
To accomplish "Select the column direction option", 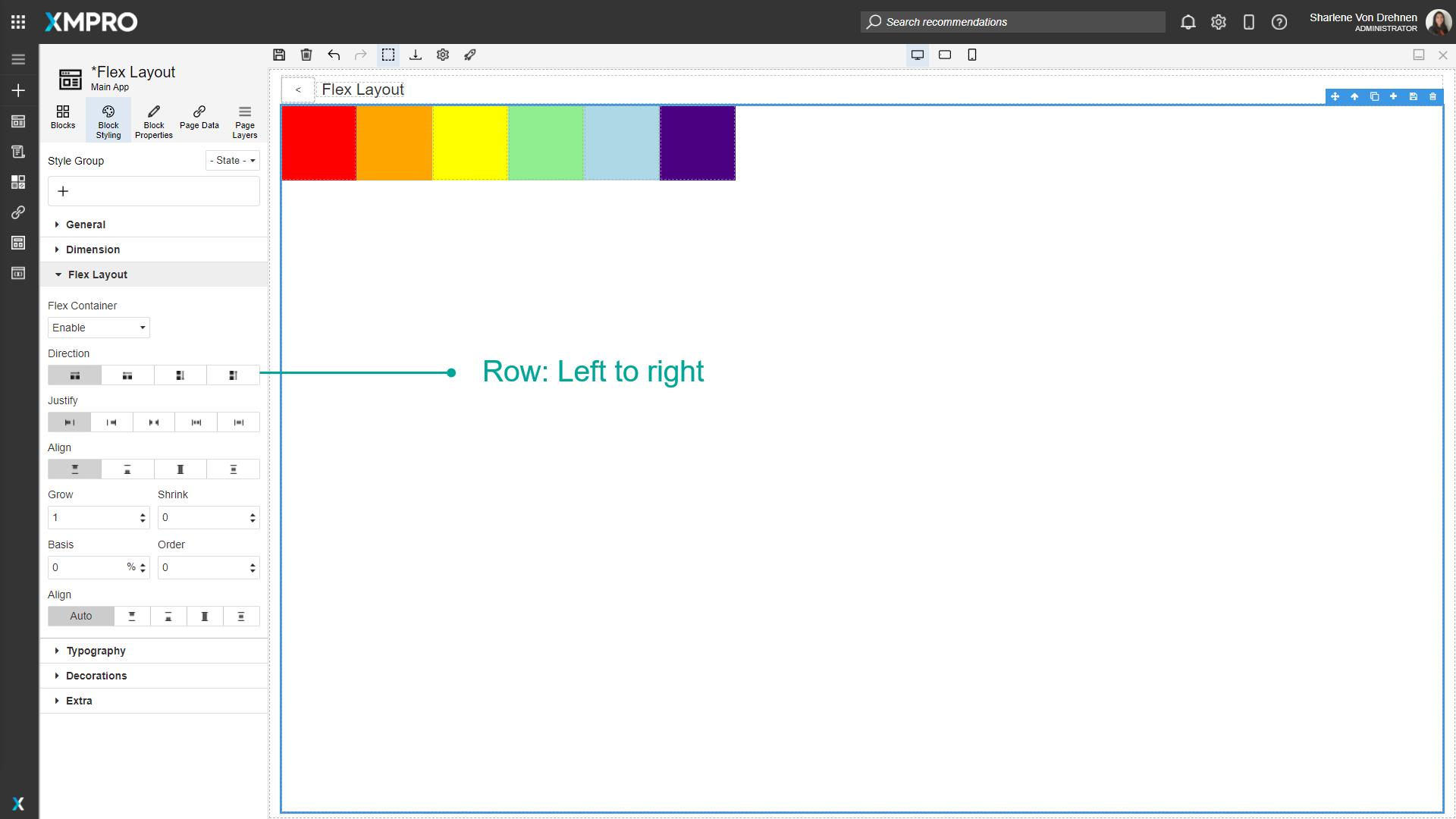I will [180, 375].
